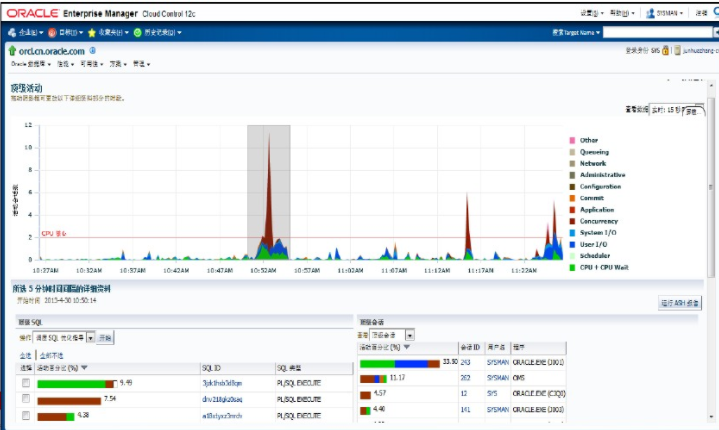Open SQL ID link in 7.54 row

222,400
